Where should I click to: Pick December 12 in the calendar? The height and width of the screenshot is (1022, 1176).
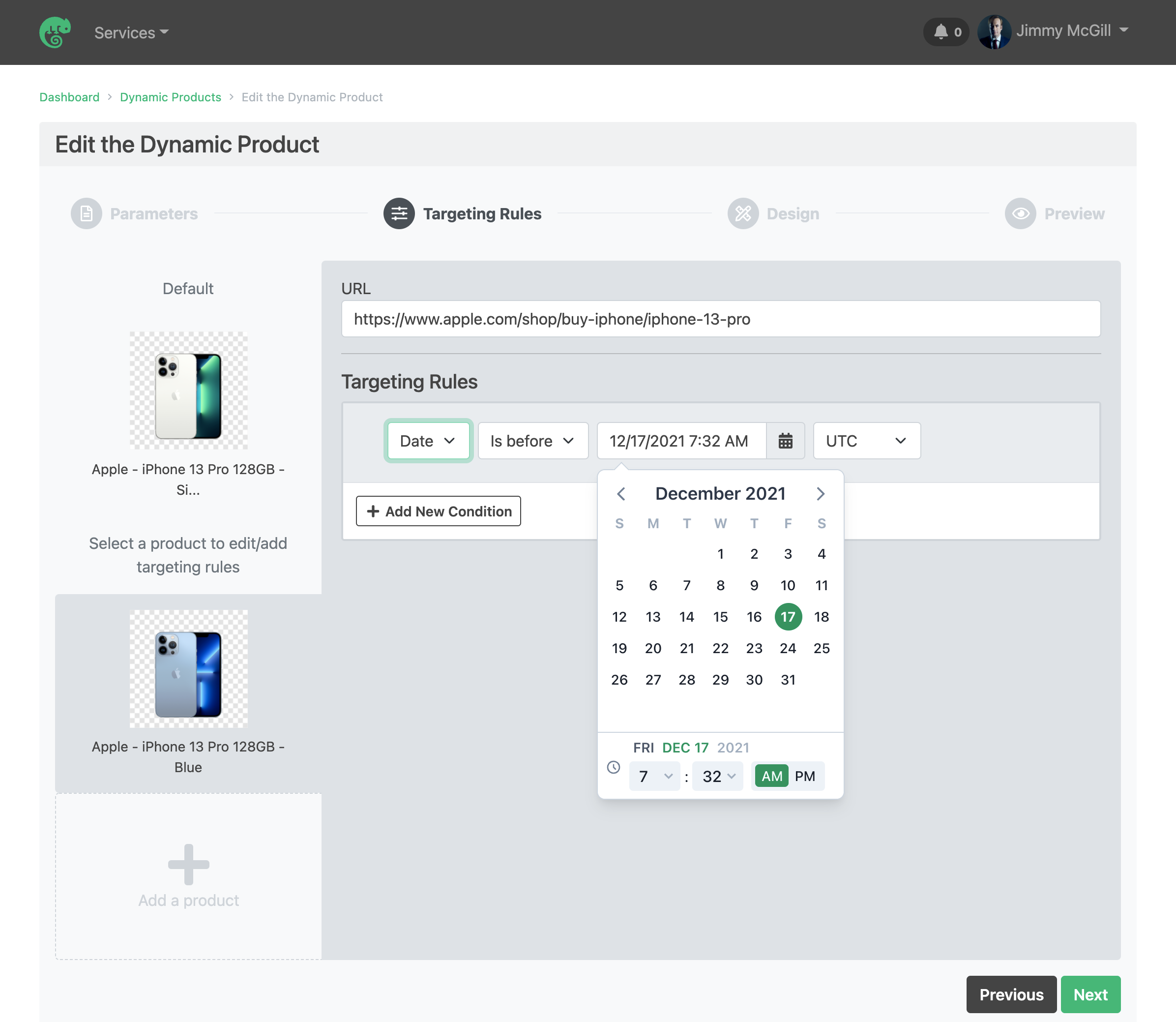619,617
